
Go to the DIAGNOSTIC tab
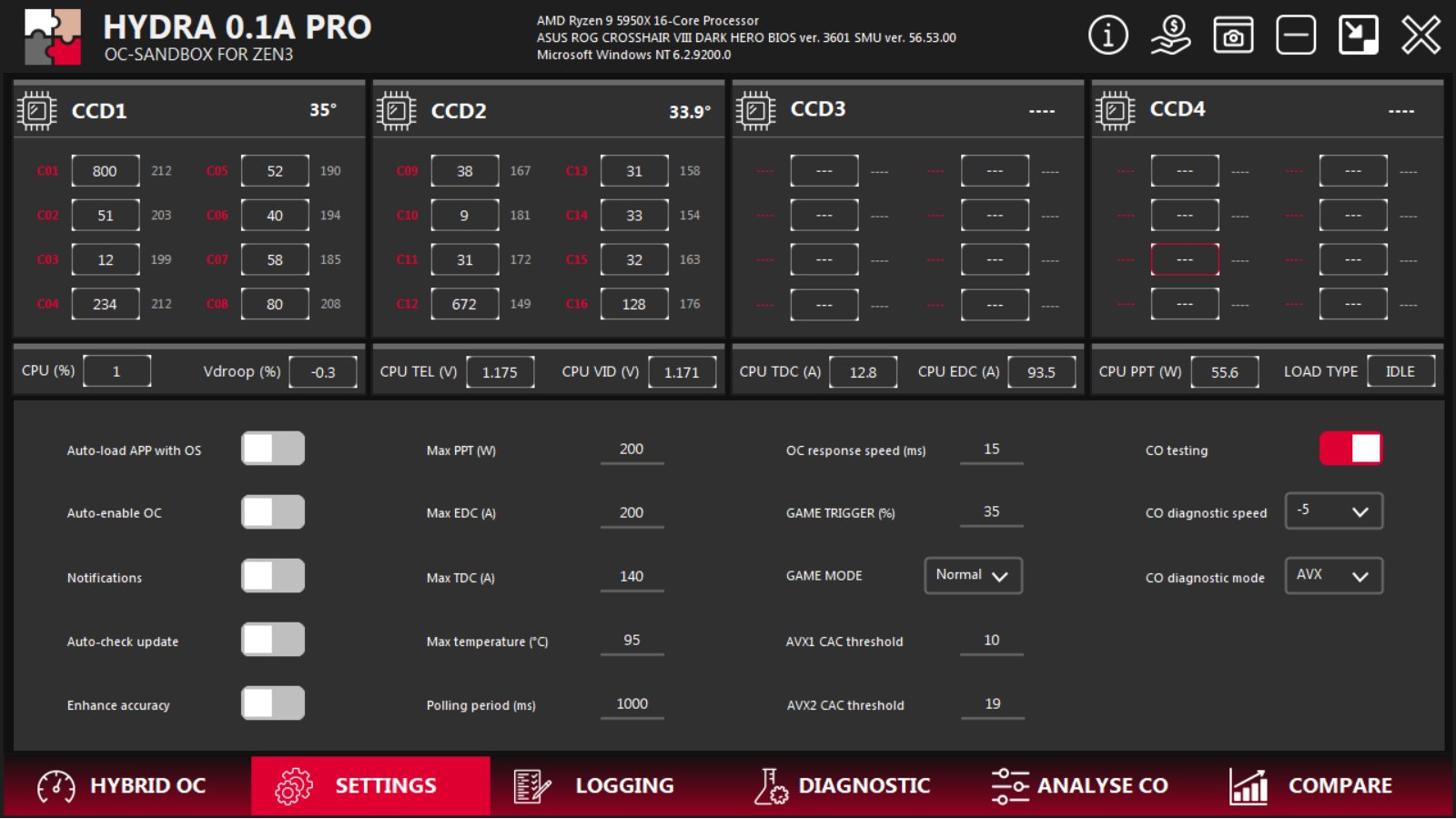848,786
